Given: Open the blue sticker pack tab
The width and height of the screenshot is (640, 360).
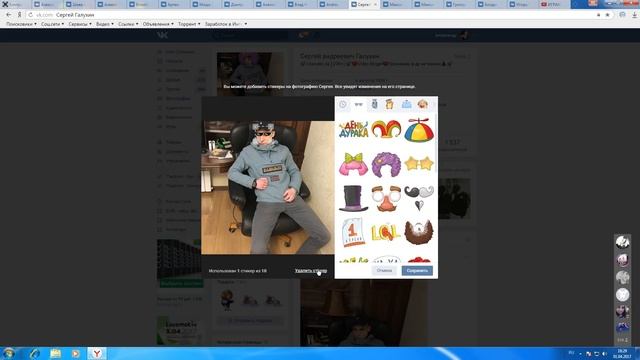Looking at the screenshot, I should pos(407,104).
